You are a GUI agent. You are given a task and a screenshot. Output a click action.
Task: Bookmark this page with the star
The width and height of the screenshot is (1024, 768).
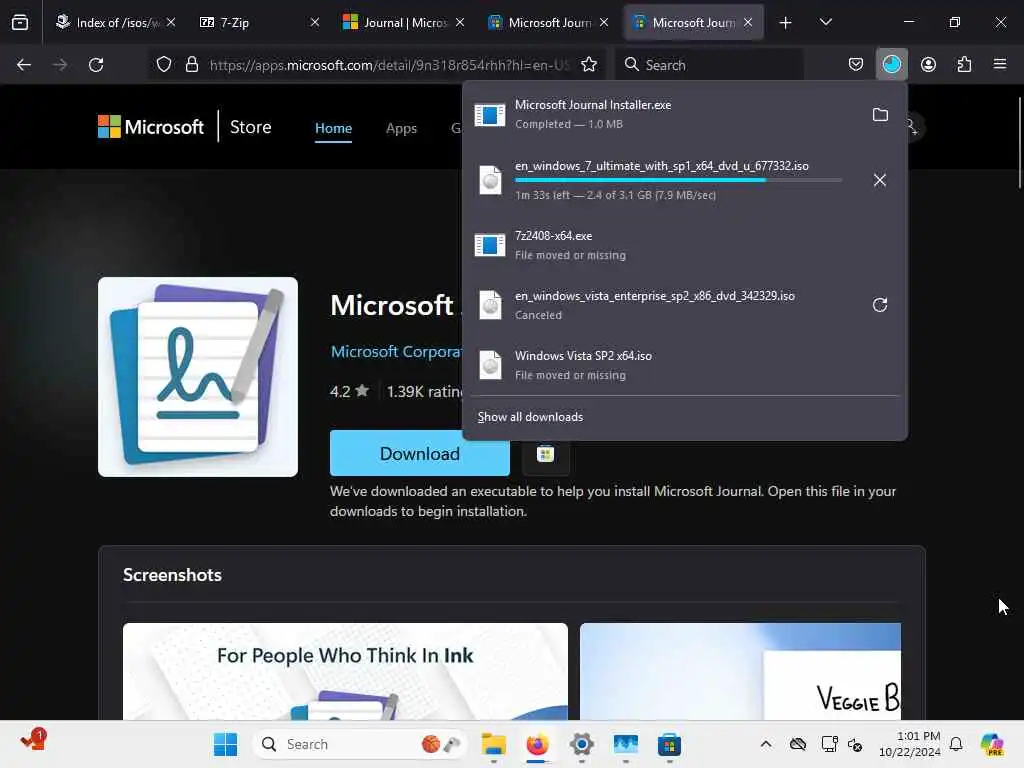point(589,65)
